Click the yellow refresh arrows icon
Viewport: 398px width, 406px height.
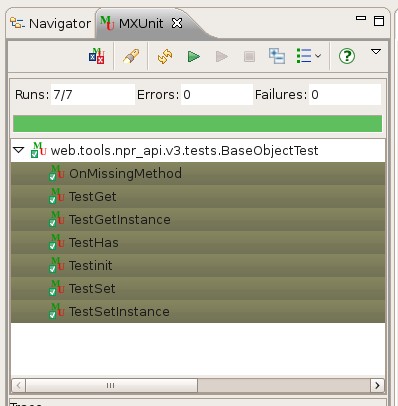[x=165, y=56]
